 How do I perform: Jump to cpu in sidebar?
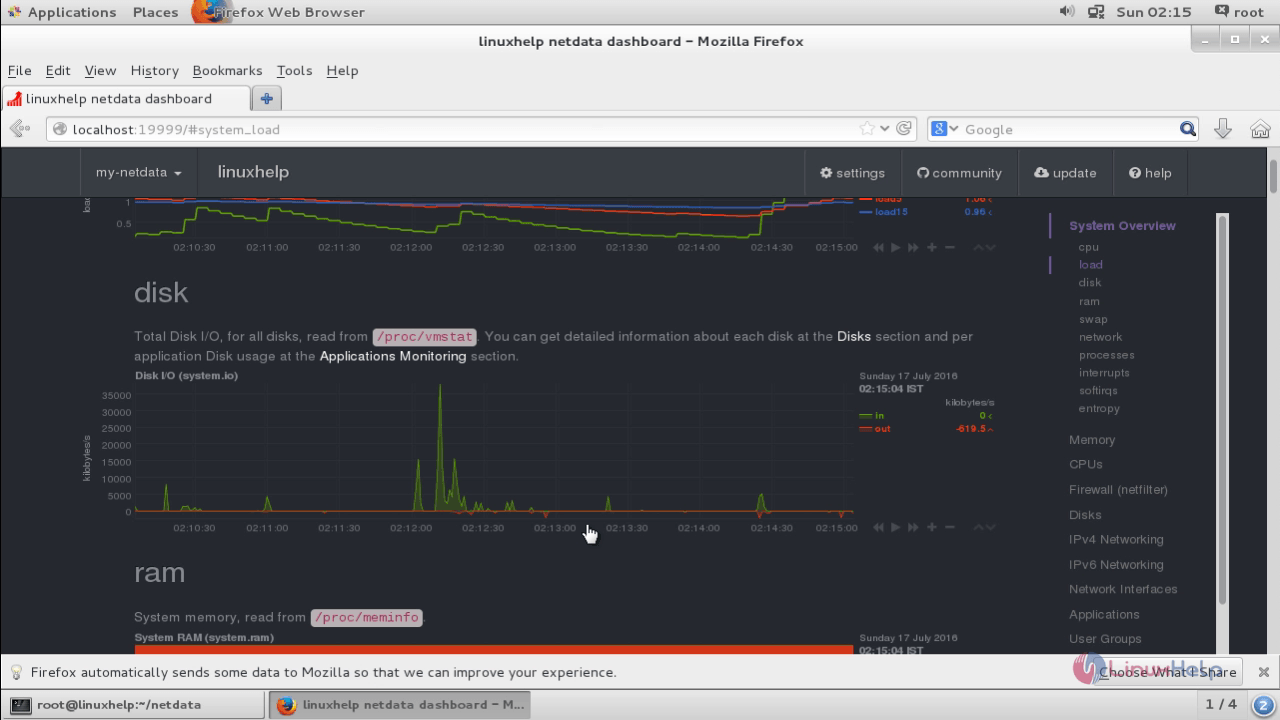point(1089,247)
